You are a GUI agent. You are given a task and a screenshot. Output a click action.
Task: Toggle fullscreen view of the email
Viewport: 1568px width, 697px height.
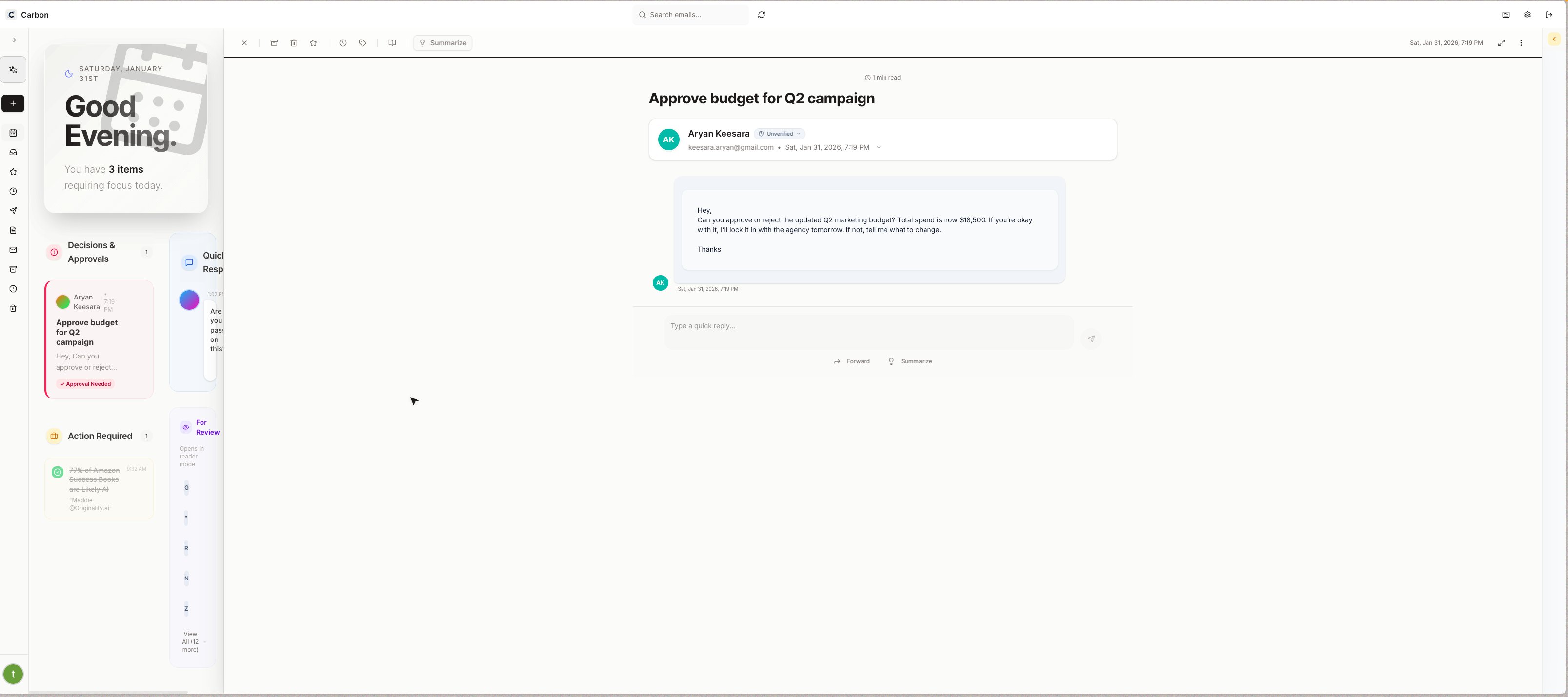point(1502,42)
